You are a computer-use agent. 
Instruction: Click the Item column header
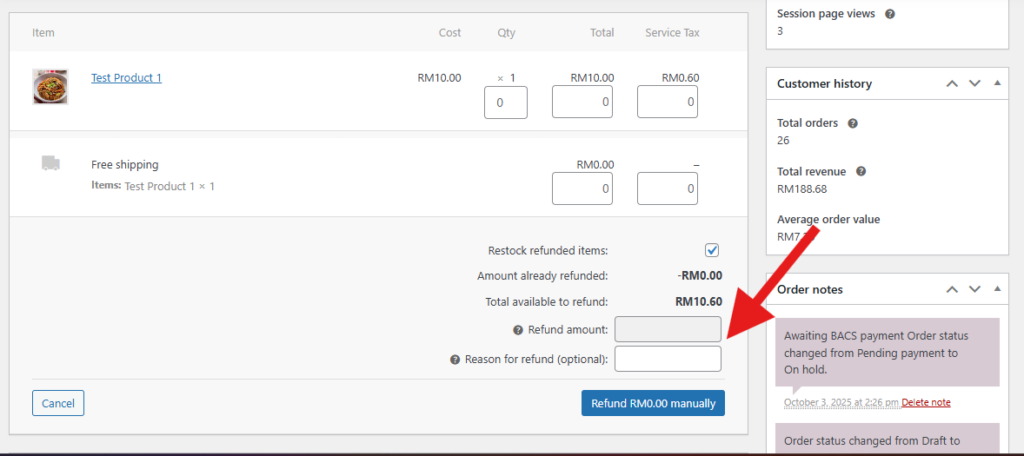43,33
